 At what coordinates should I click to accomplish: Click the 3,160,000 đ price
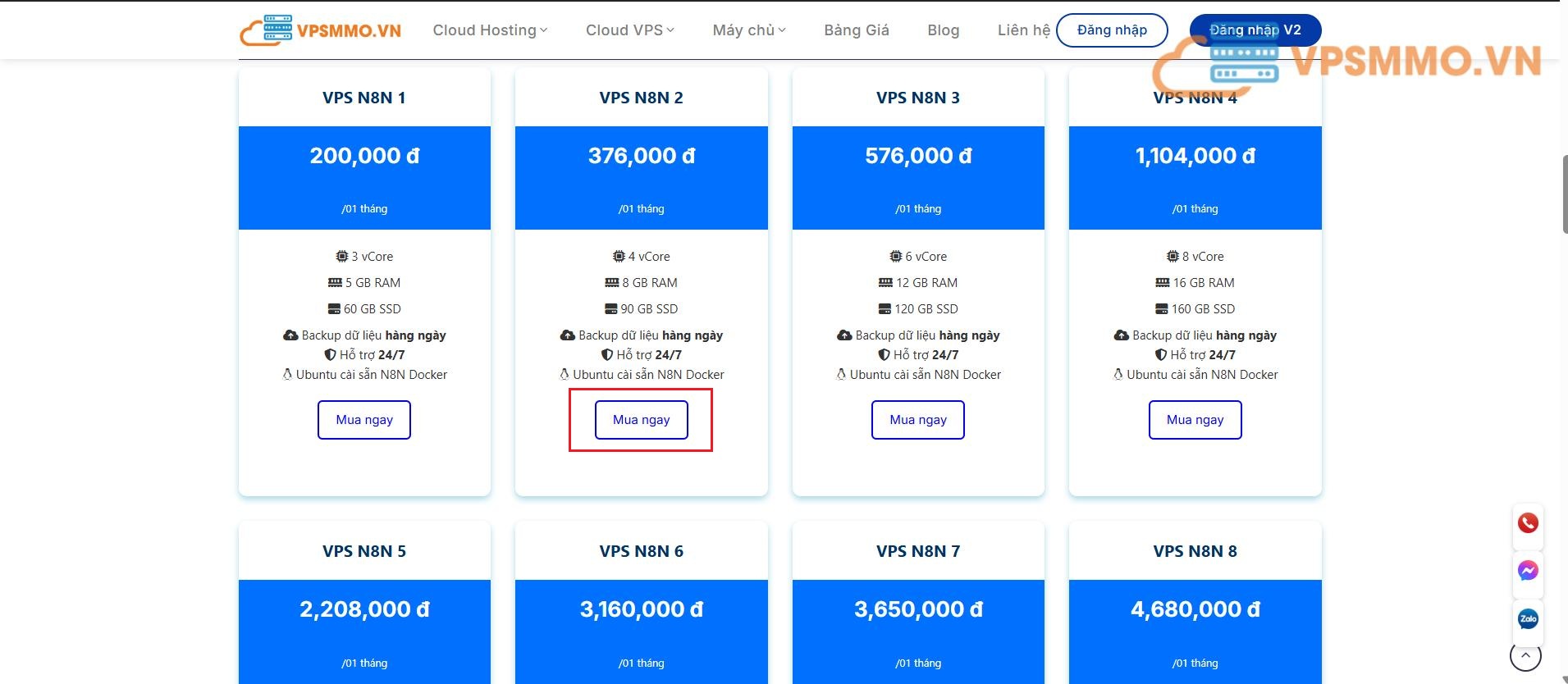click(642, 609)
